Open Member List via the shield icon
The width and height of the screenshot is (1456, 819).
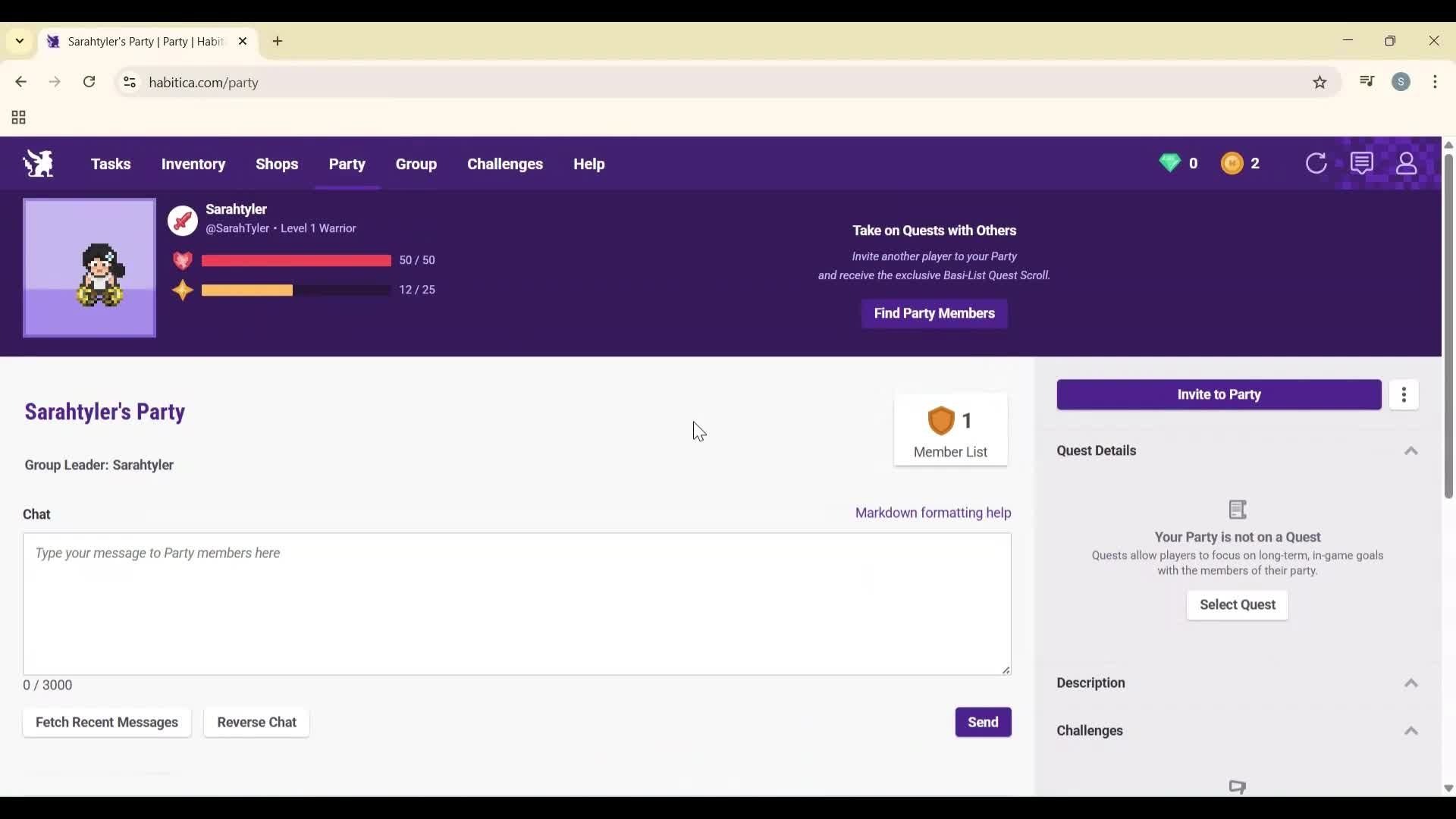click(942, 421)
